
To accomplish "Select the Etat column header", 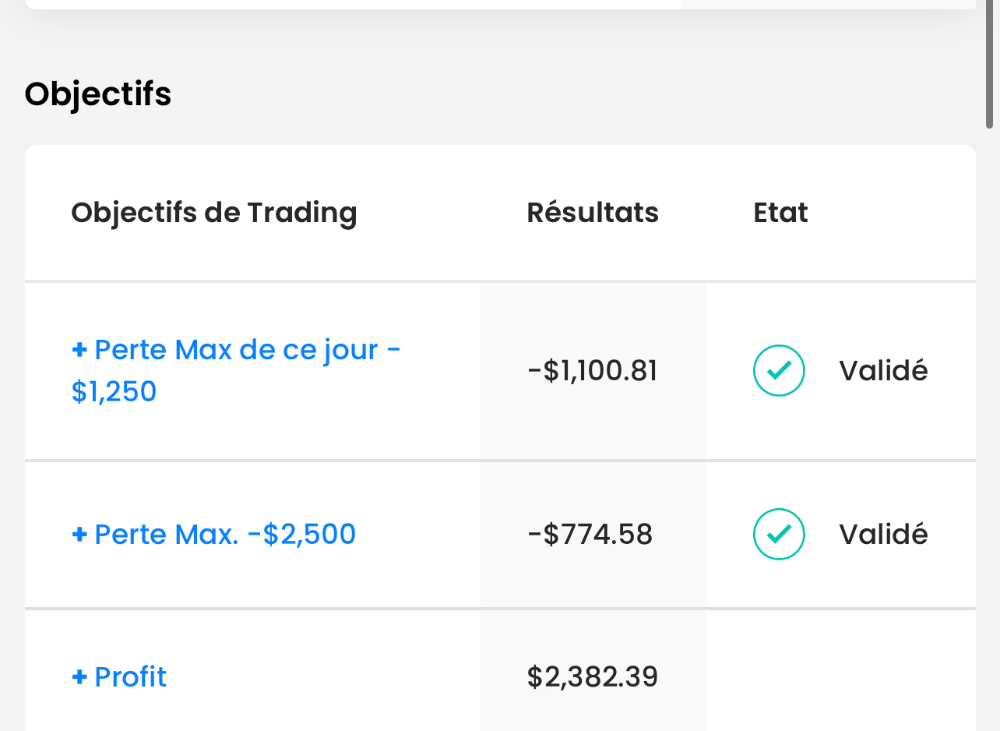I will 781,212.
